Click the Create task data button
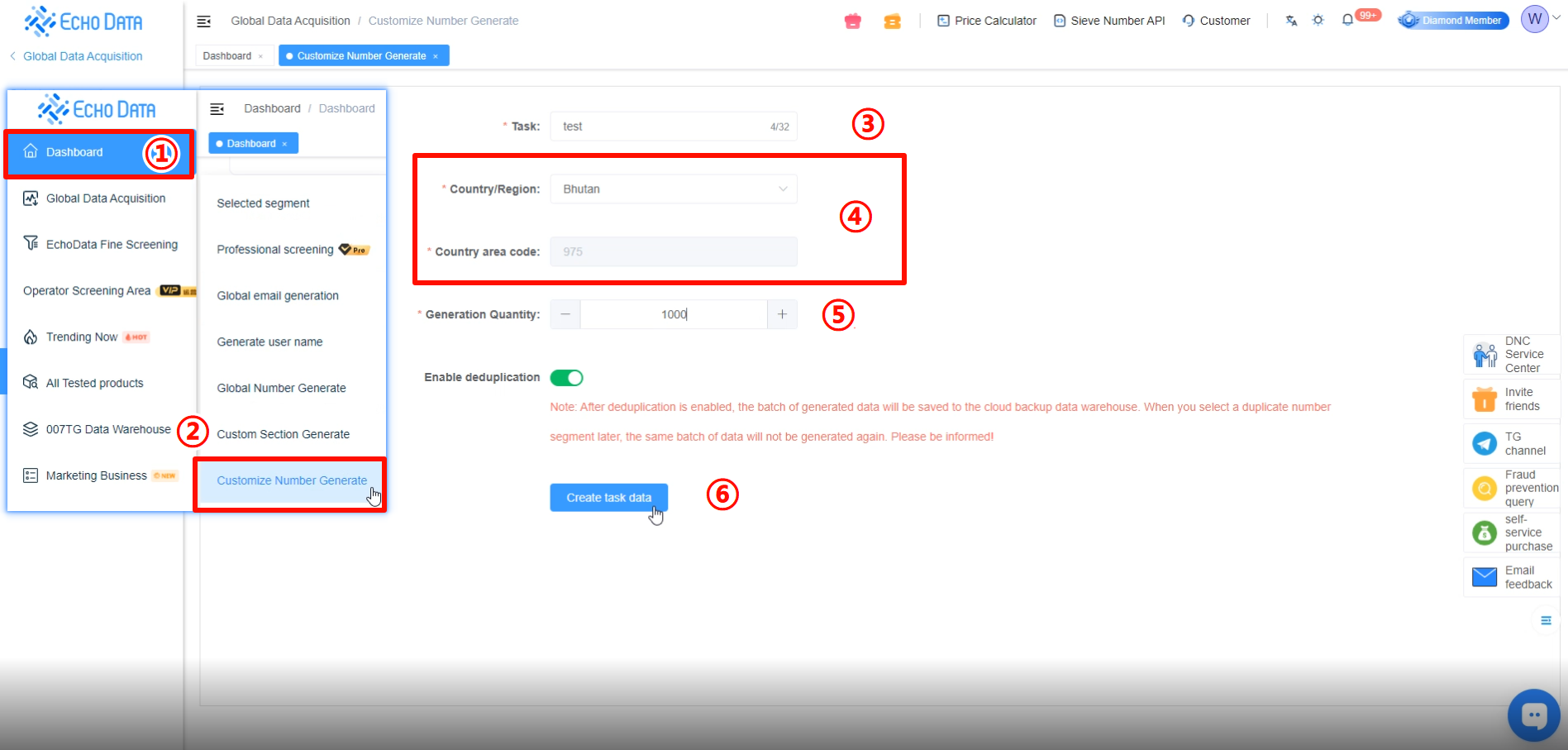 608,498
